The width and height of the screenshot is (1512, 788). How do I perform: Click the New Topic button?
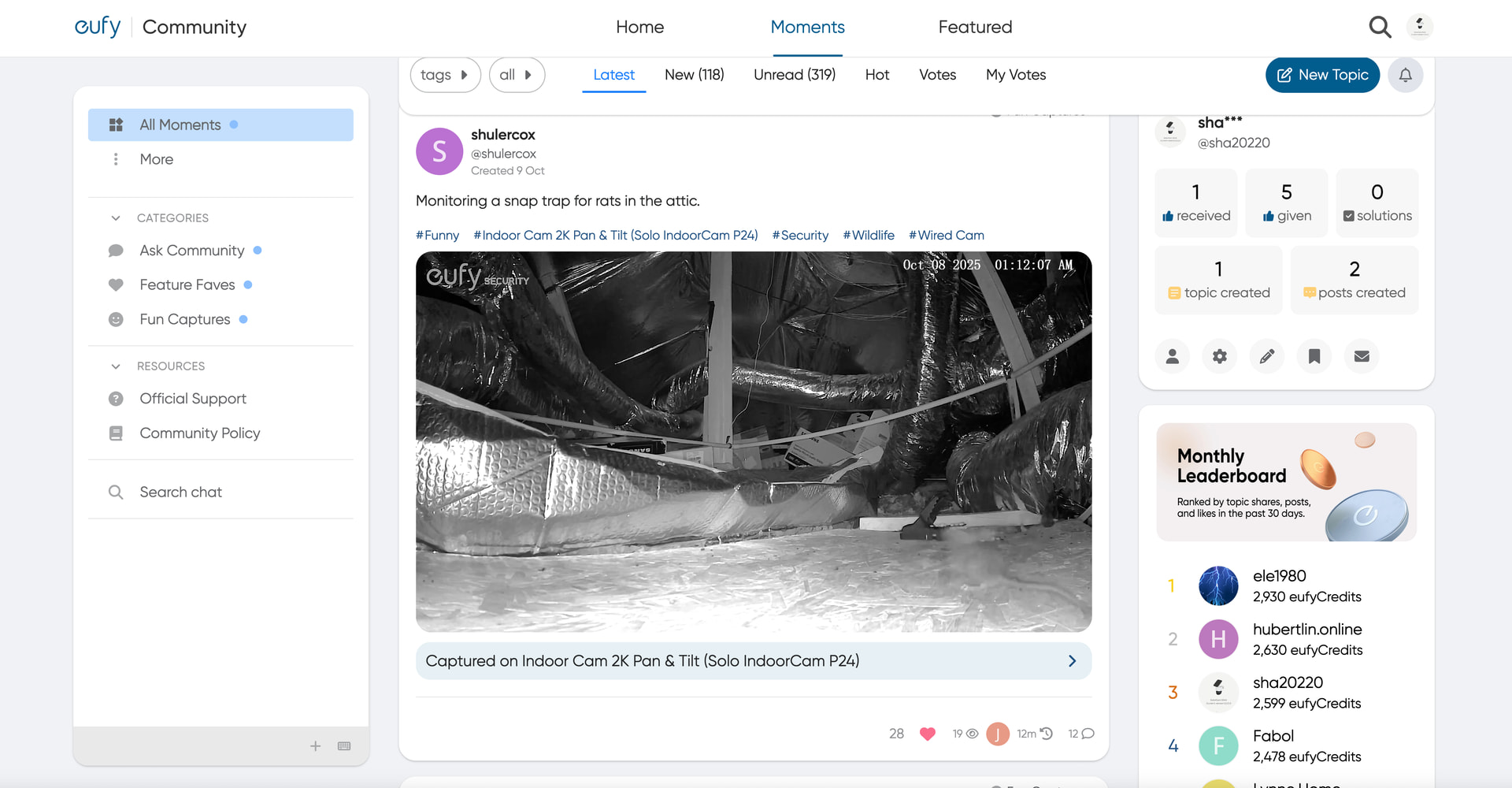tap(1322, 75)
